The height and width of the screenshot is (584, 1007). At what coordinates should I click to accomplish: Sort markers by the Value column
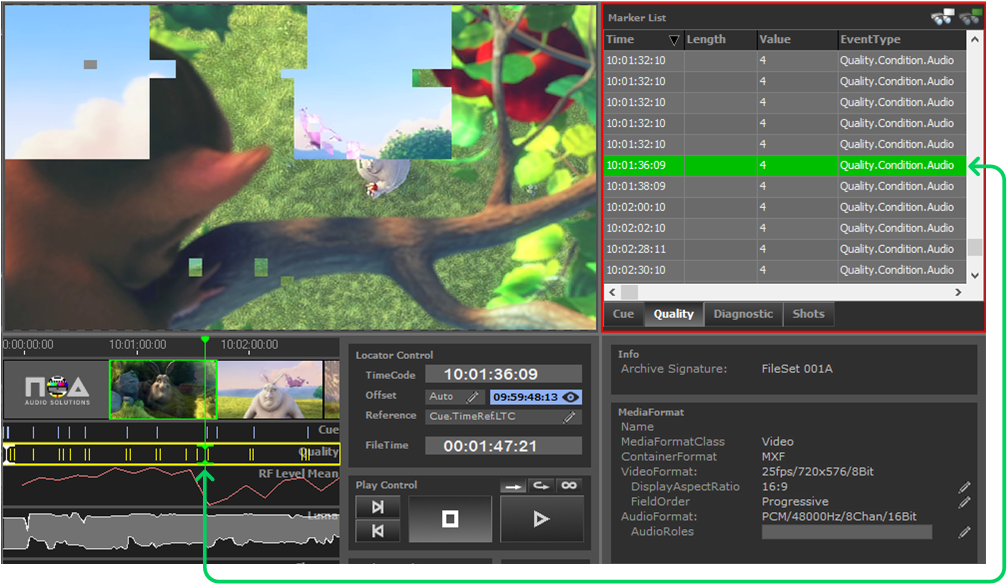pyautogui.click(x=798, y=39)
